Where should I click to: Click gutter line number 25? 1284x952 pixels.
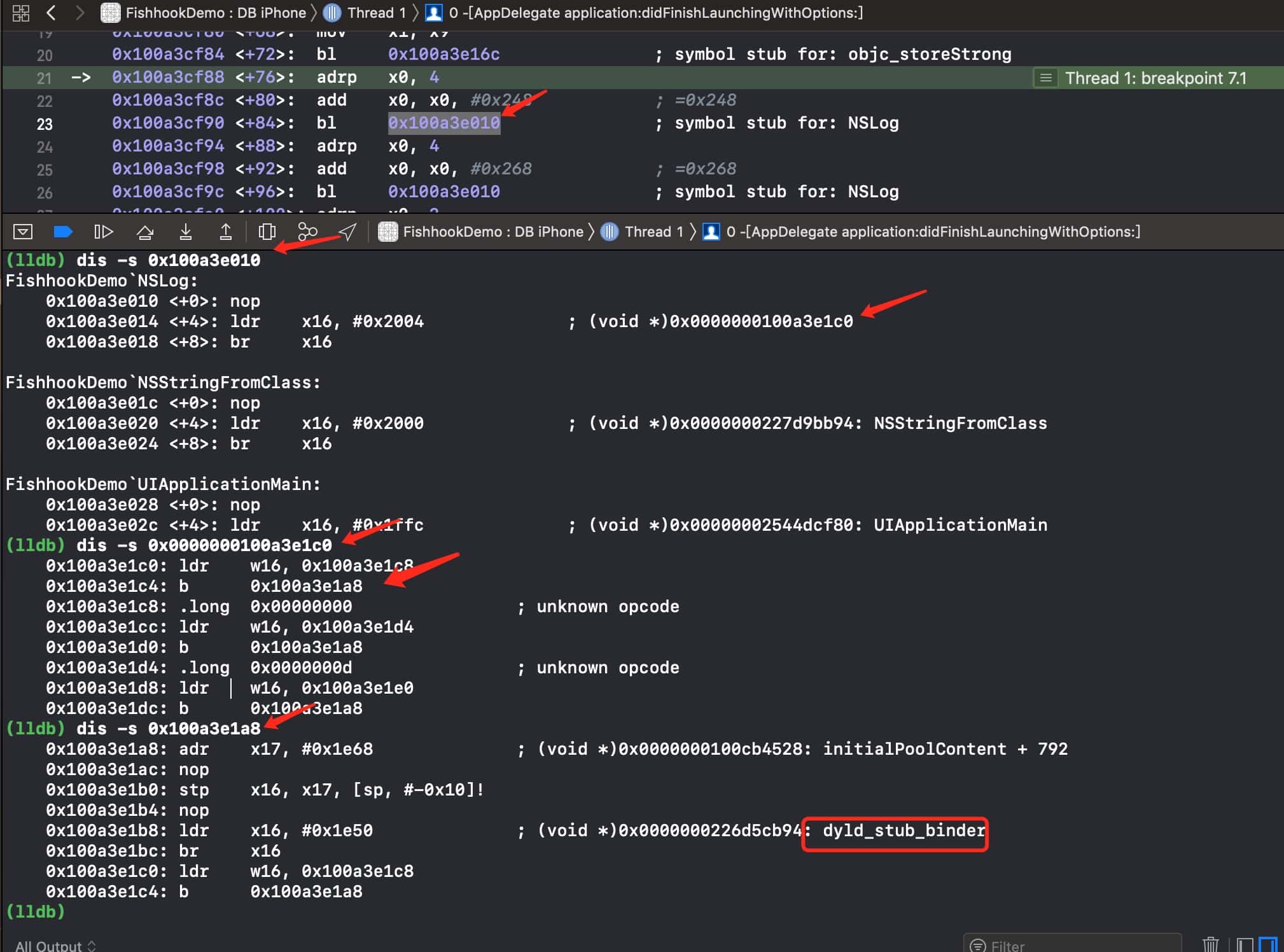coord(45,170)
